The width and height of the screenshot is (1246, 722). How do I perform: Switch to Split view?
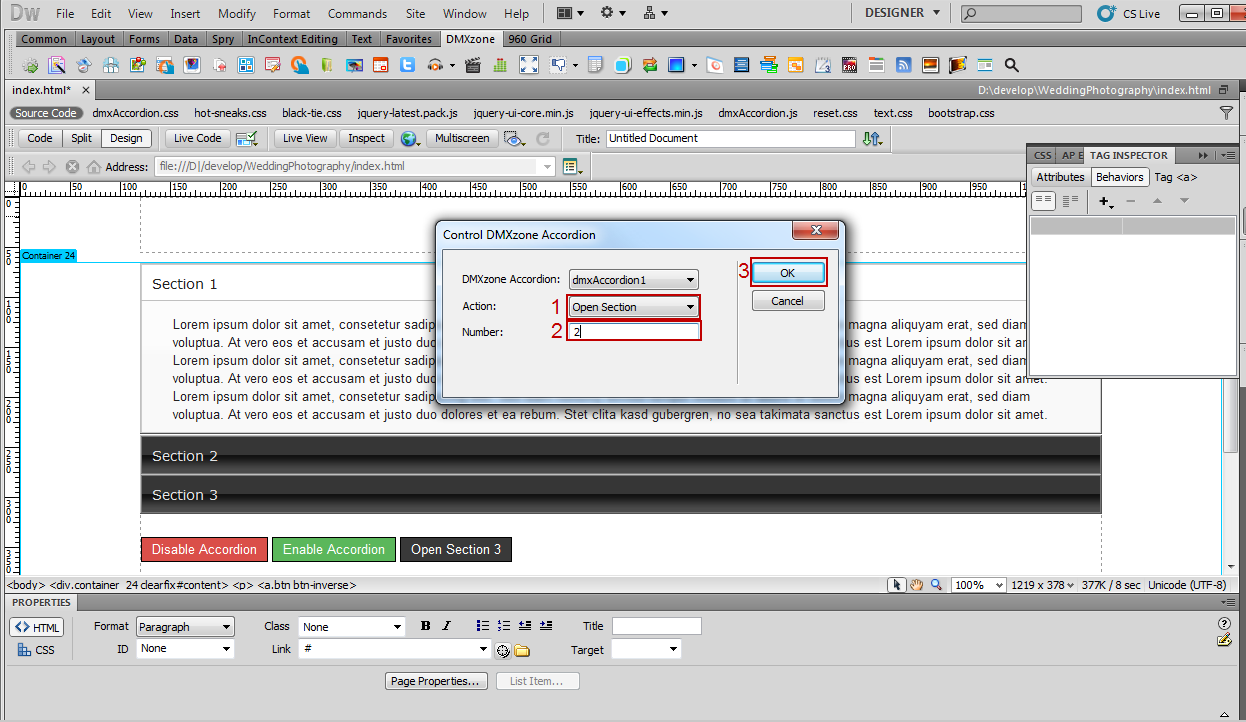[x=82, y=139]
